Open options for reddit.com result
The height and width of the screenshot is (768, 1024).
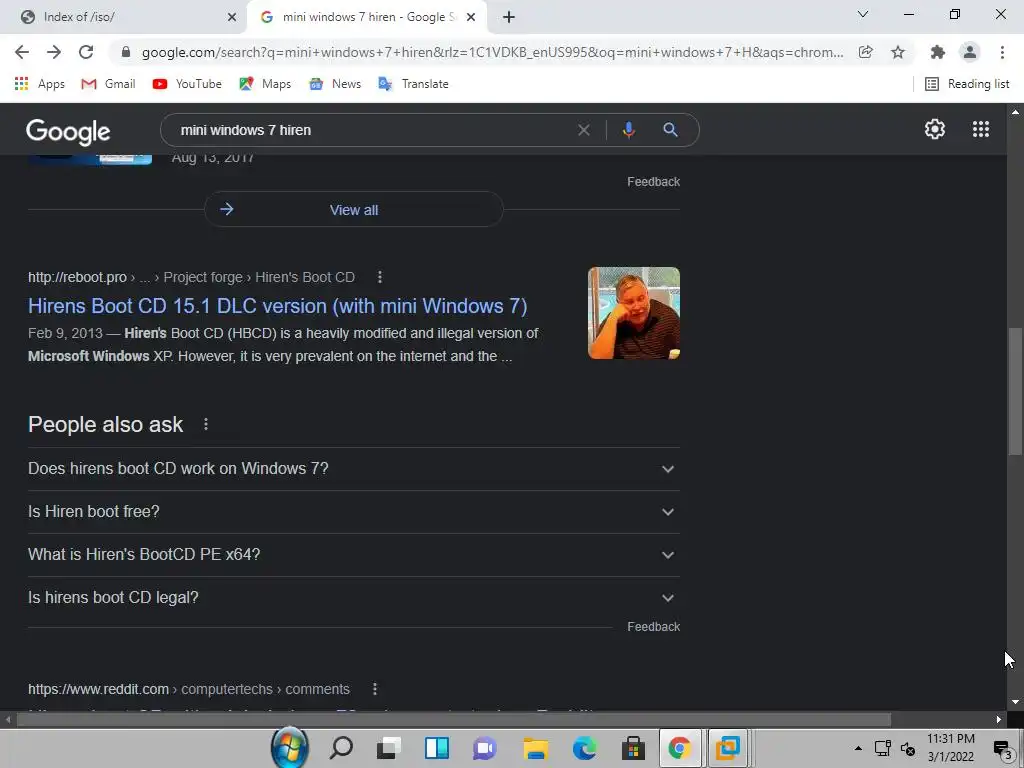[x=374, y=689]
